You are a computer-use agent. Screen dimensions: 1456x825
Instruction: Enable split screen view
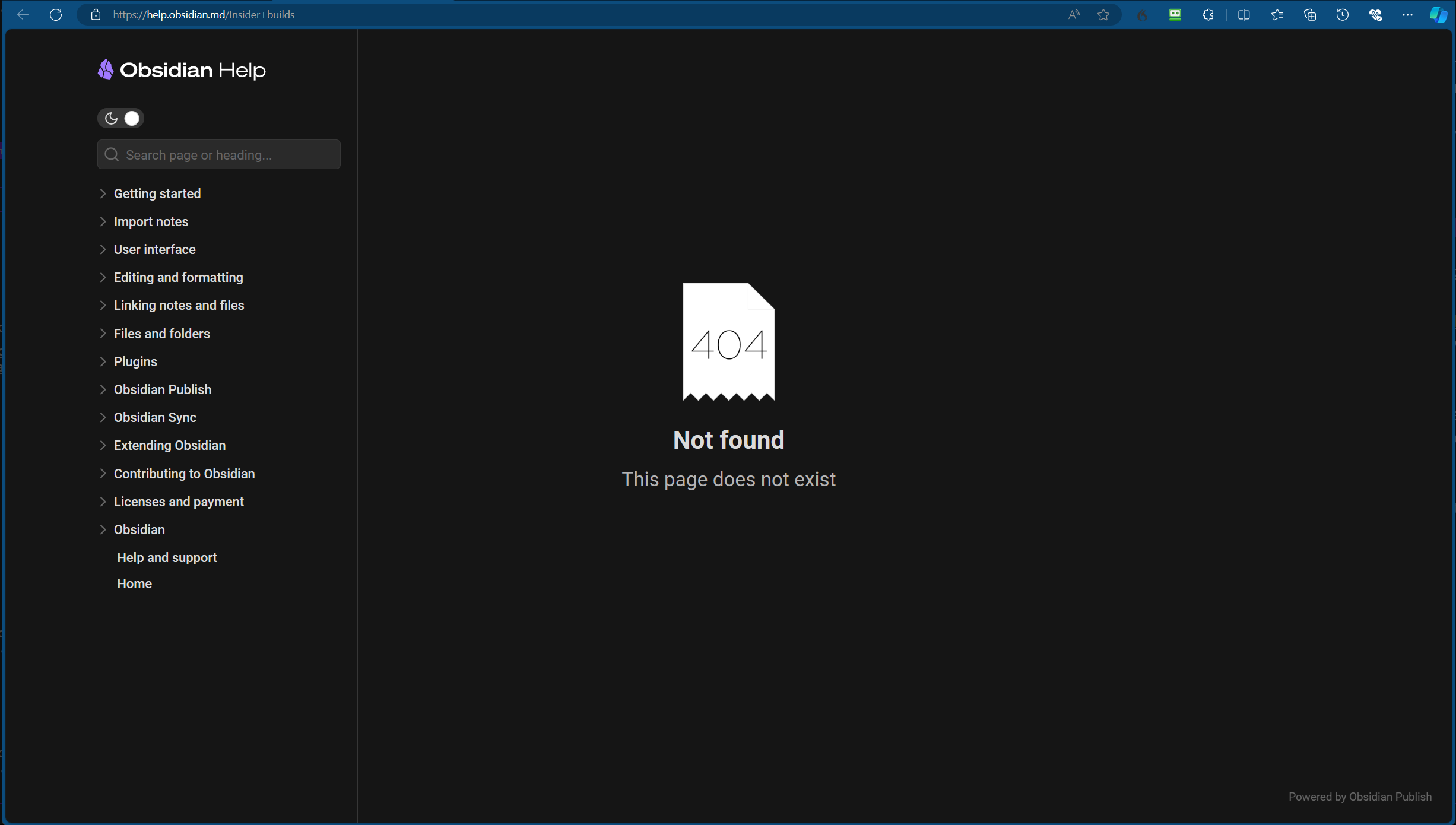(x=1244, y=15)
